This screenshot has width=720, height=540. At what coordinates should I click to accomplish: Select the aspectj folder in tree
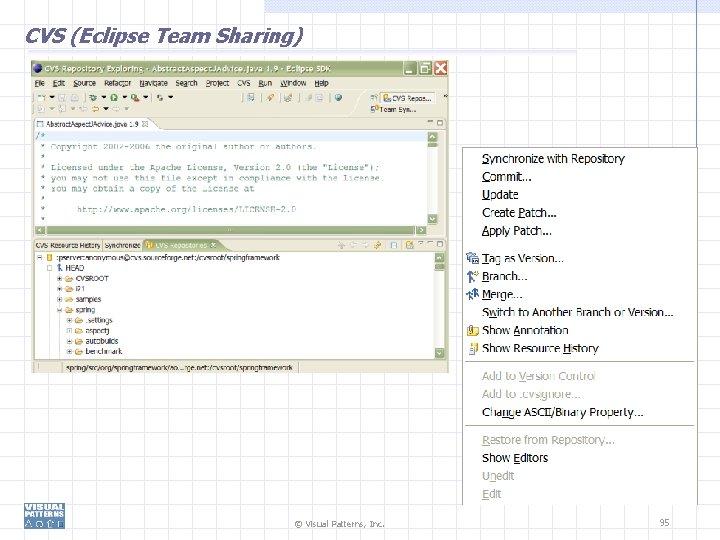[93, 331]
